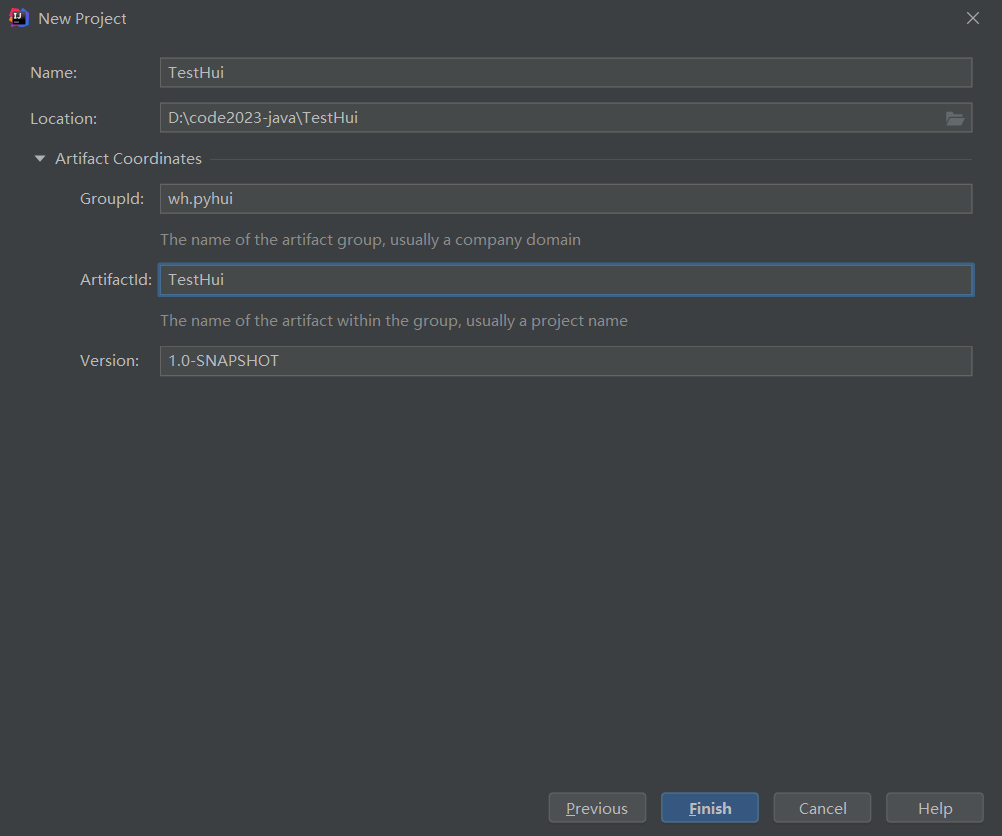Screen dimensions: 1002x836
Task: Click Finish to create the project
Action: 710,808
